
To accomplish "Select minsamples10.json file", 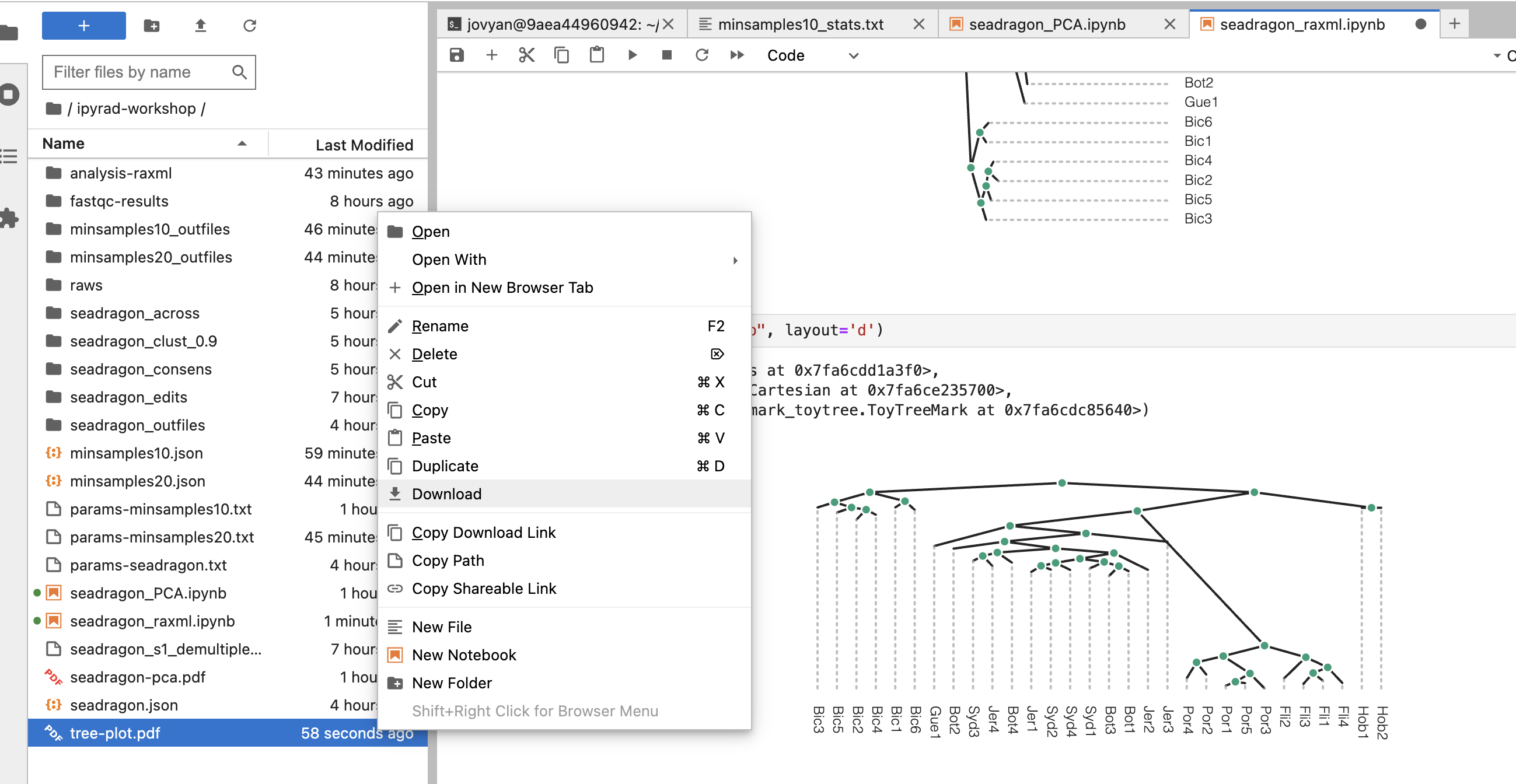I will point(203,453).
